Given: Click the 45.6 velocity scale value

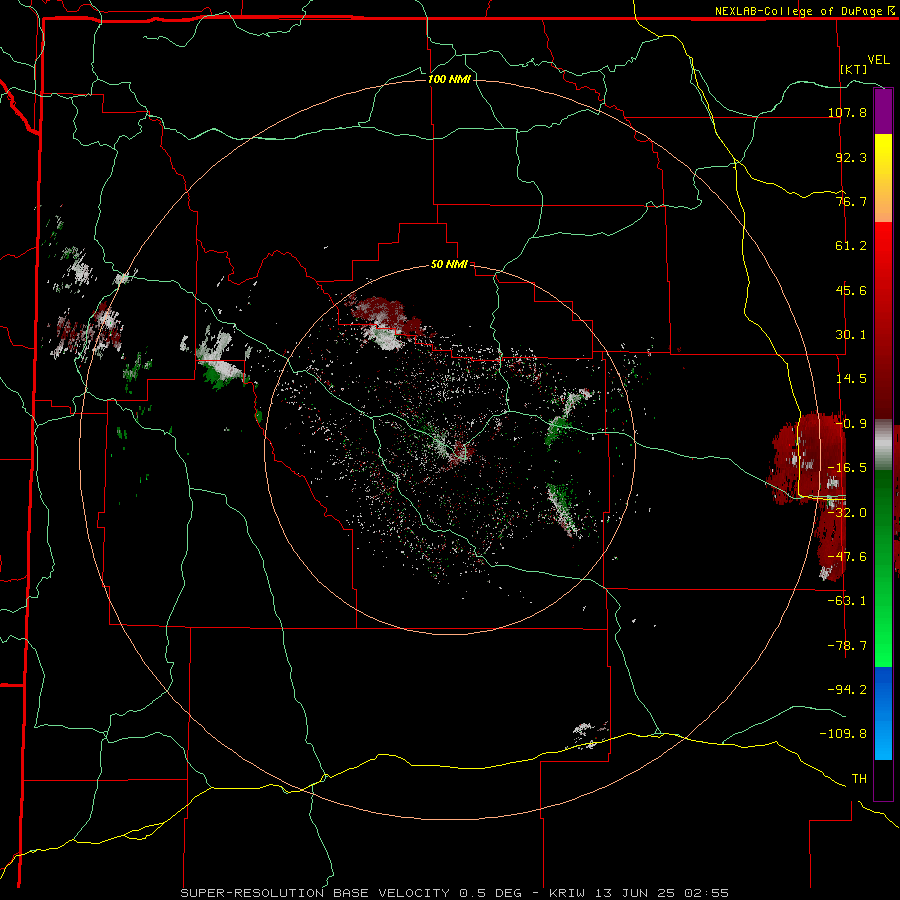Looking at the screenshot, I should click(x=851, y=290).
